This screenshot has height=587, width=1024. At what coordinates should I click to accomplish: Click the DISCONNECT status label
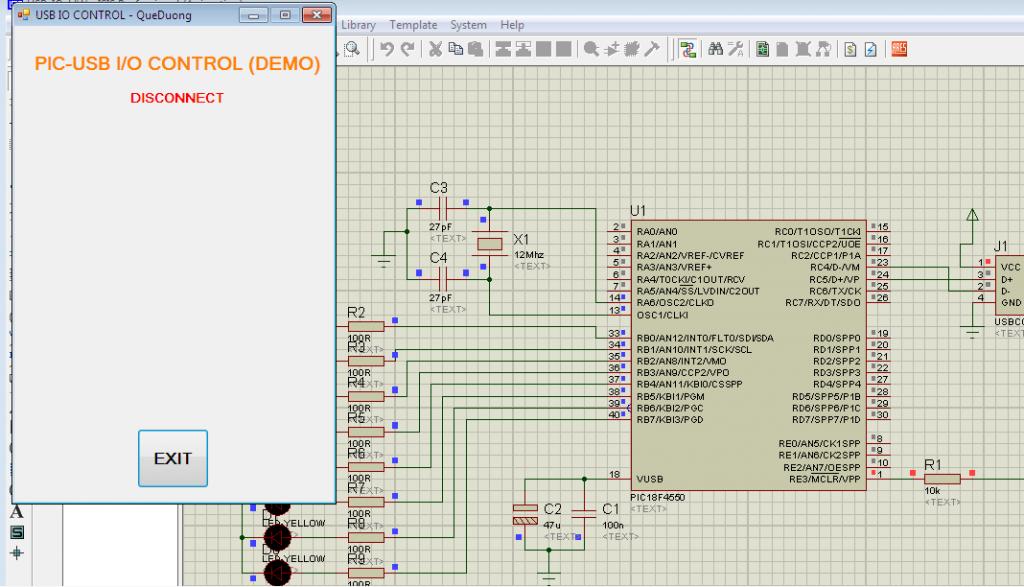click(177, 98)
